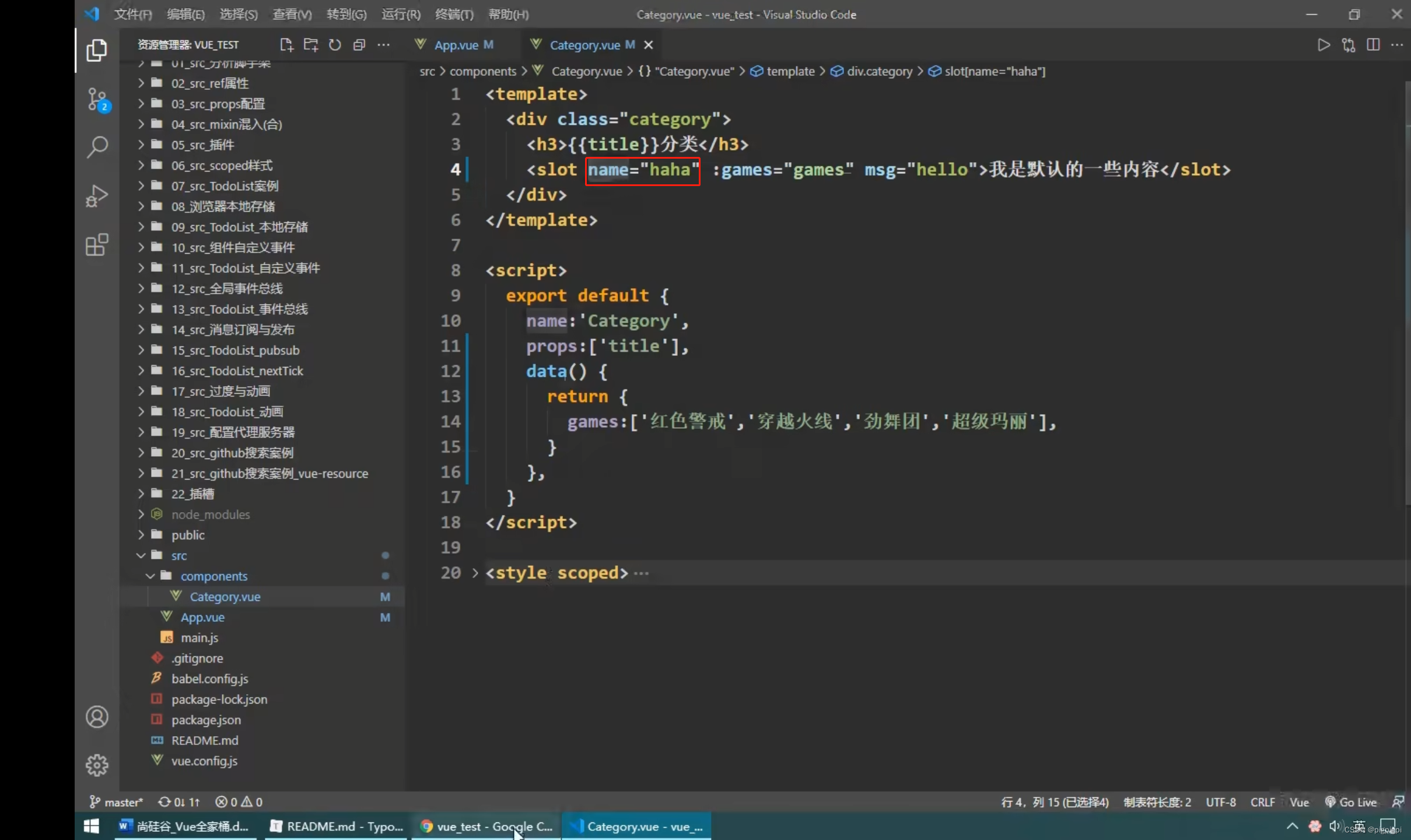Image resolution: width=1411 pixels, height=840 pixels.
Task: Click the New File icon in explorer
Action: point(286,45)
